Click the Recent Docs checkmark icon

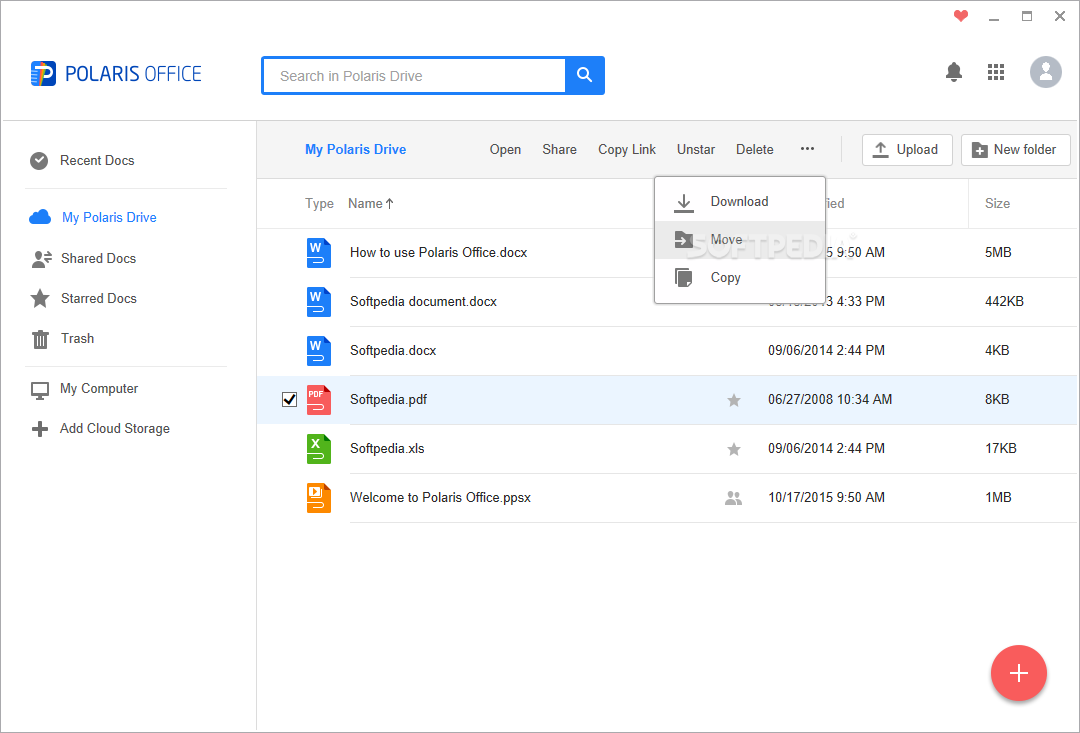click(x=39, y=161)
